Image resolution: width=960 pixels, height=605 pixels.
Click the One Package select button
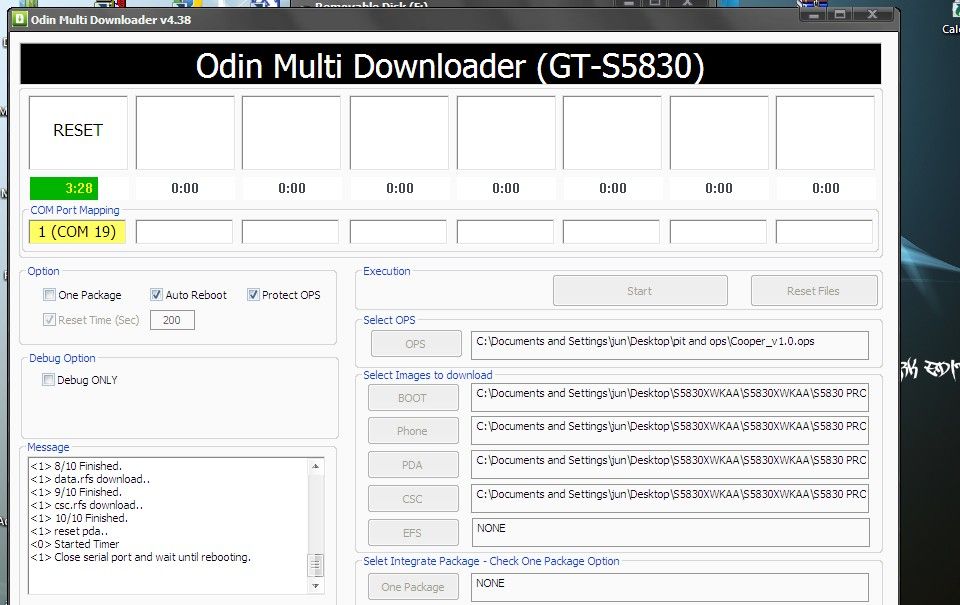point(413,587)
